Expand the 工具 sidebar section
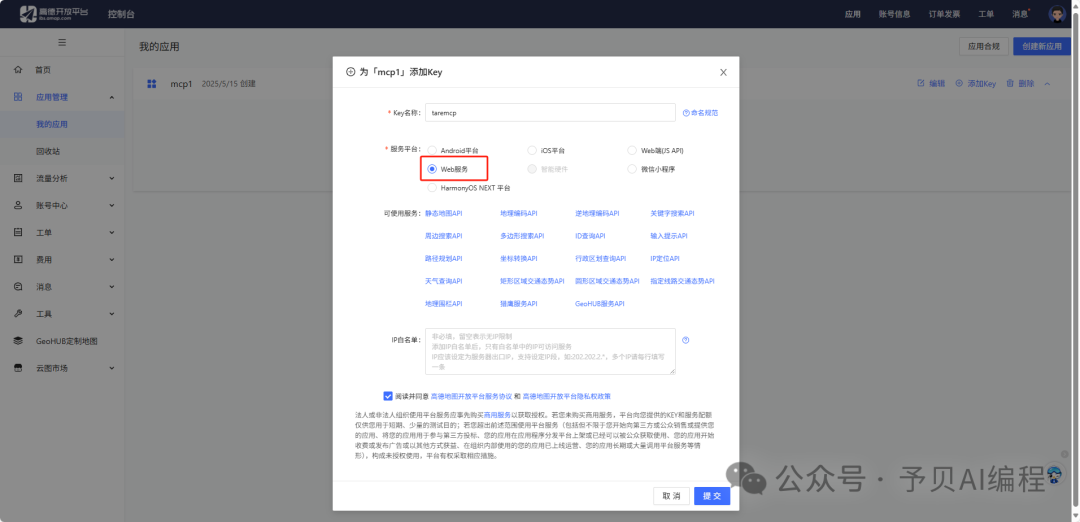 click(112, 314)
